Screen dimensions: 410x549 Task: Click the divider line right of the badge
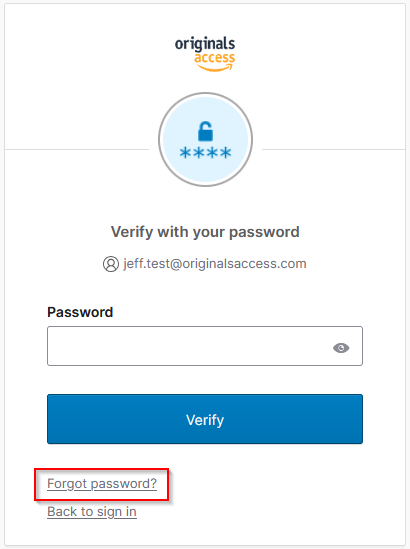[333, 150]
